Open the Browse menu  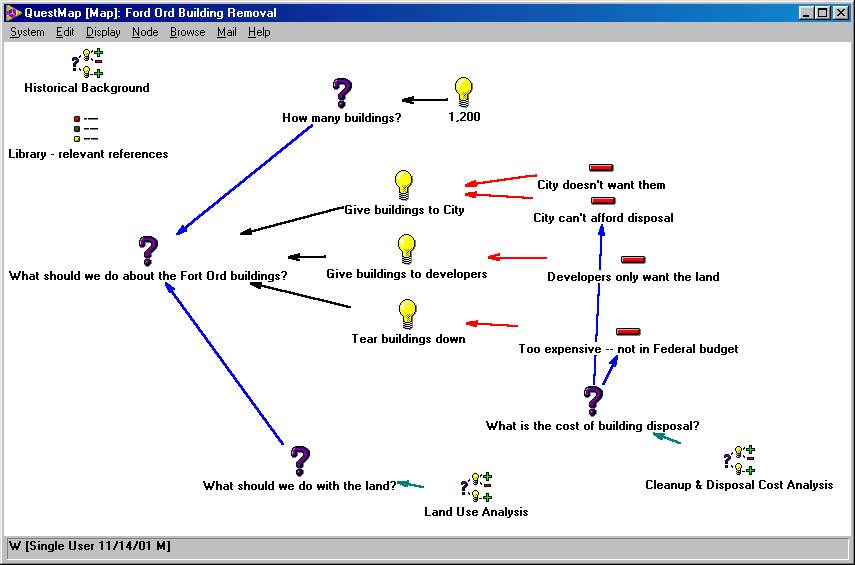point(188,32)
